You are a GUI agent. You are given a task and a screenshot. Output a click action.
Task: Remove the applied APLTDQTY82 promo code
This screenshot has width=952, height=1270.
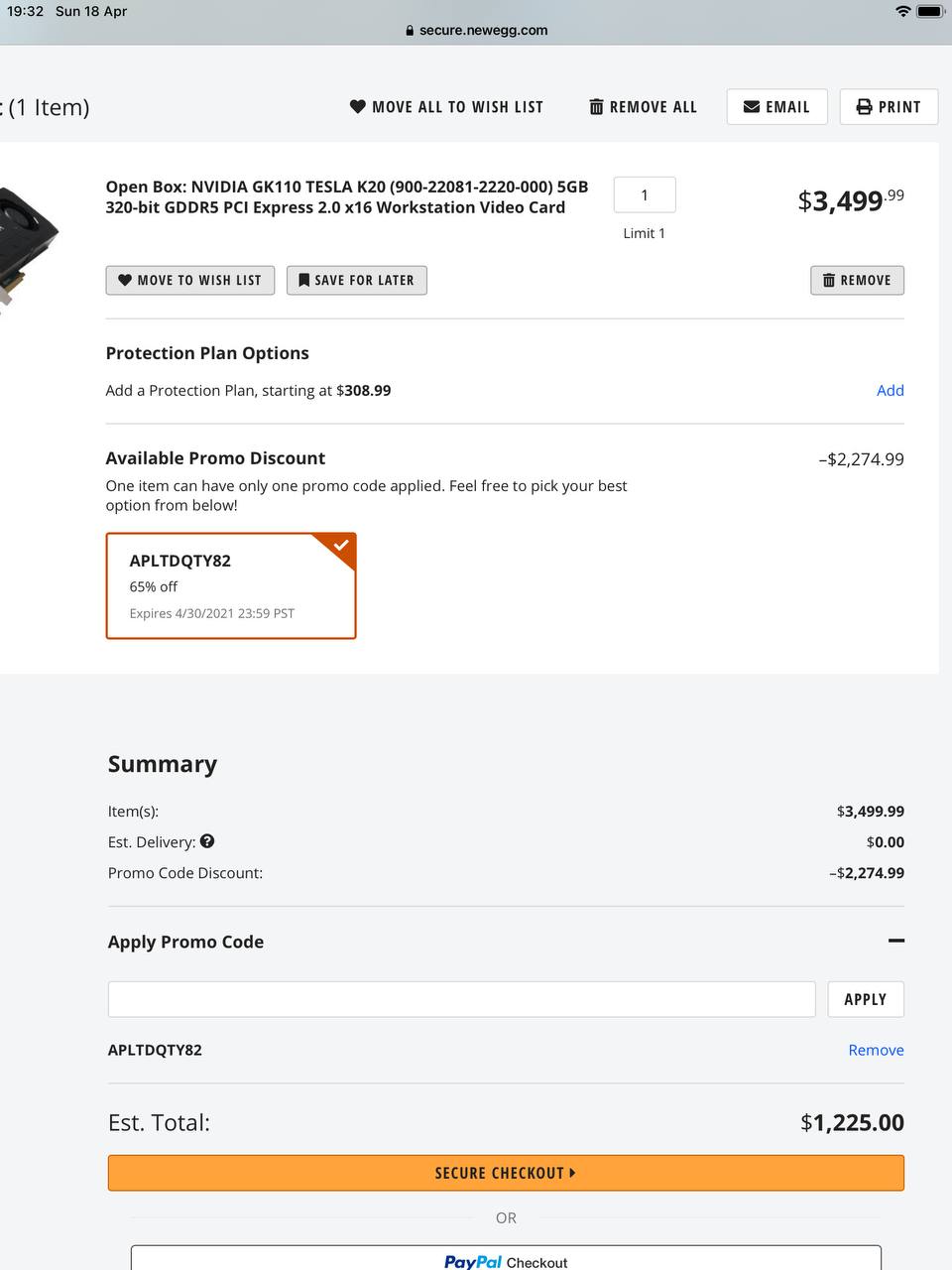click(x=876, y=1050)
